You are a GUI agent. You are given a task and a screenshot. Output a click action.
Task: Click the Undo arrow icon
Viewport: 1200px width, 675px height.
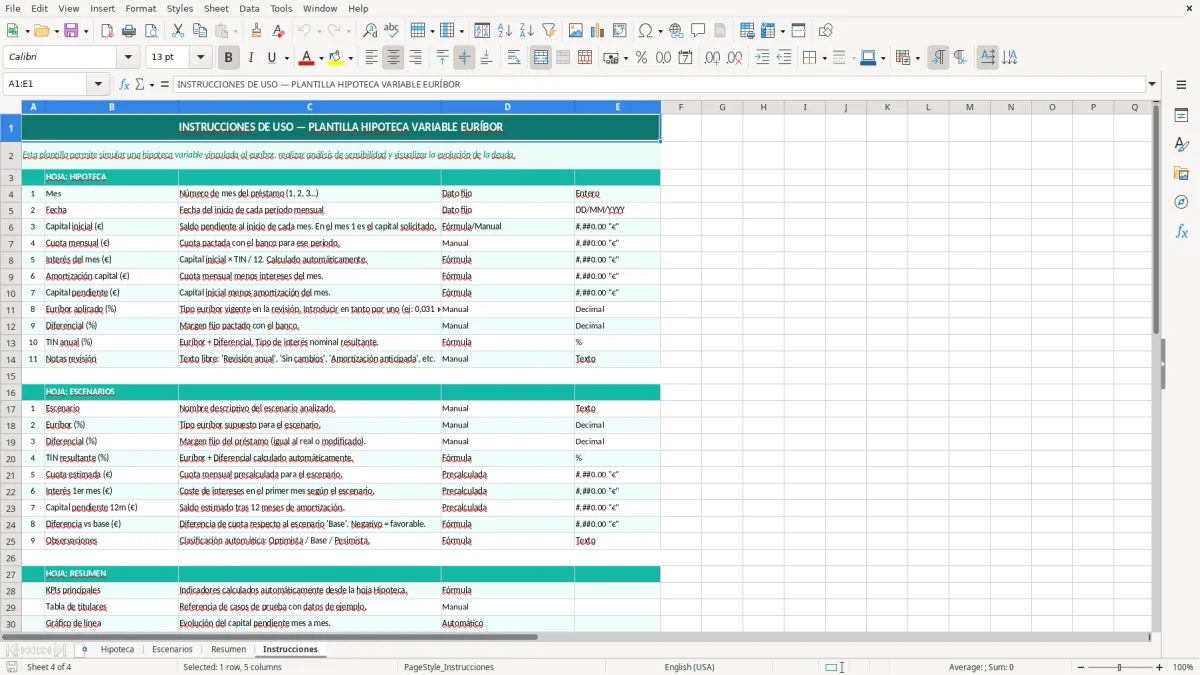click(x=304, y=31)
